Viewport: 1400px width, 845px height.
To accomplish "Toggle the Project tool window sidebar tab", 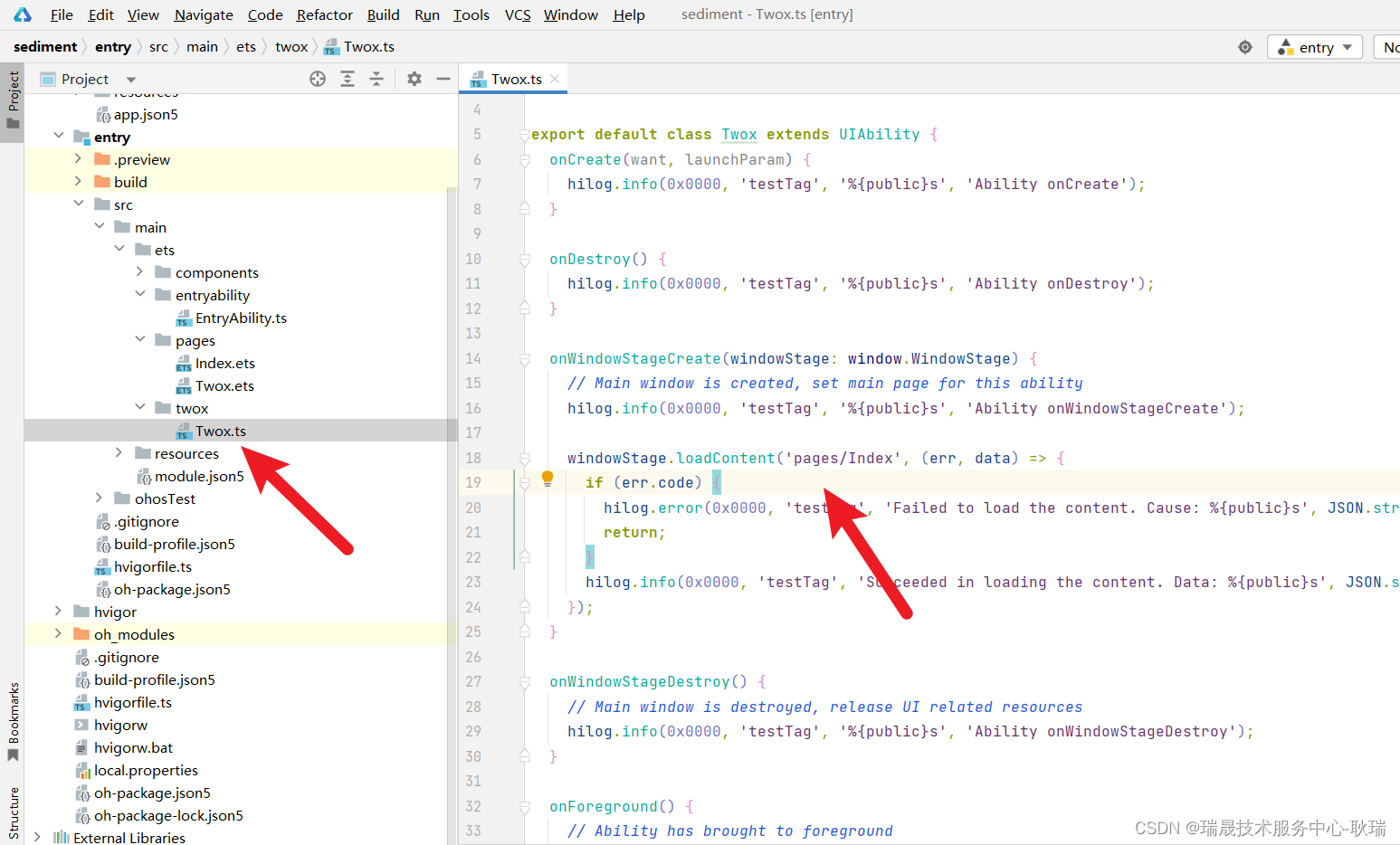I will point(13,101).
